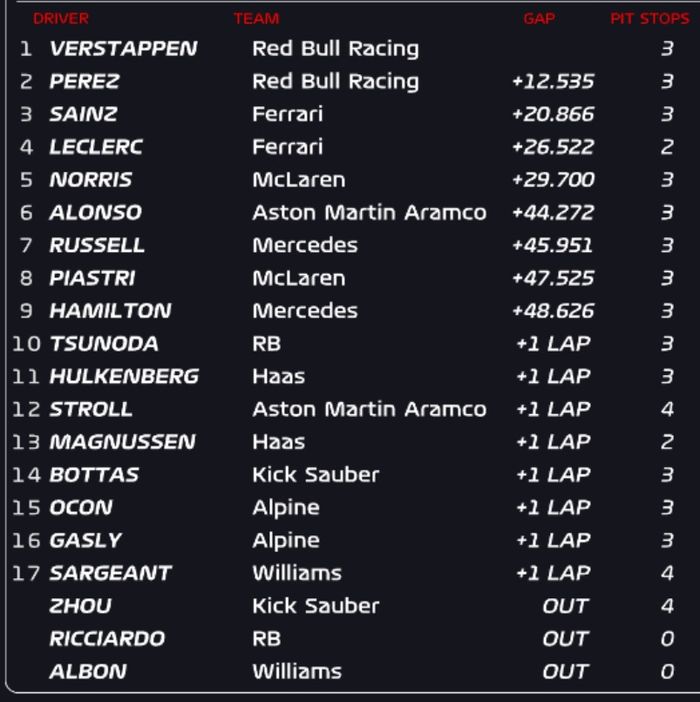Open VERSTAPPEN driver entry
The height and width of the screenshot is (702, 700).
point(123,49)
